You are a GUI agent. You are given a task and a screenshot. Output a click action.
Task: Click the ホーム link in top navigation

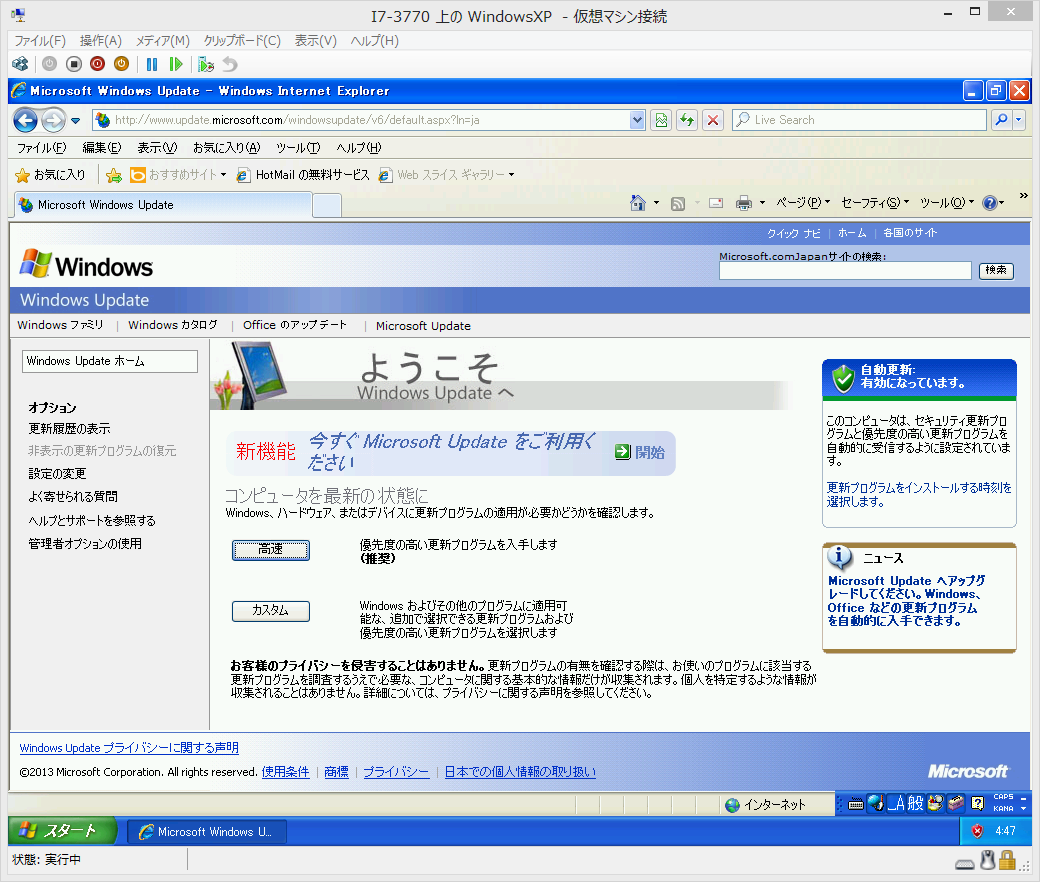(x=852, y=233)
